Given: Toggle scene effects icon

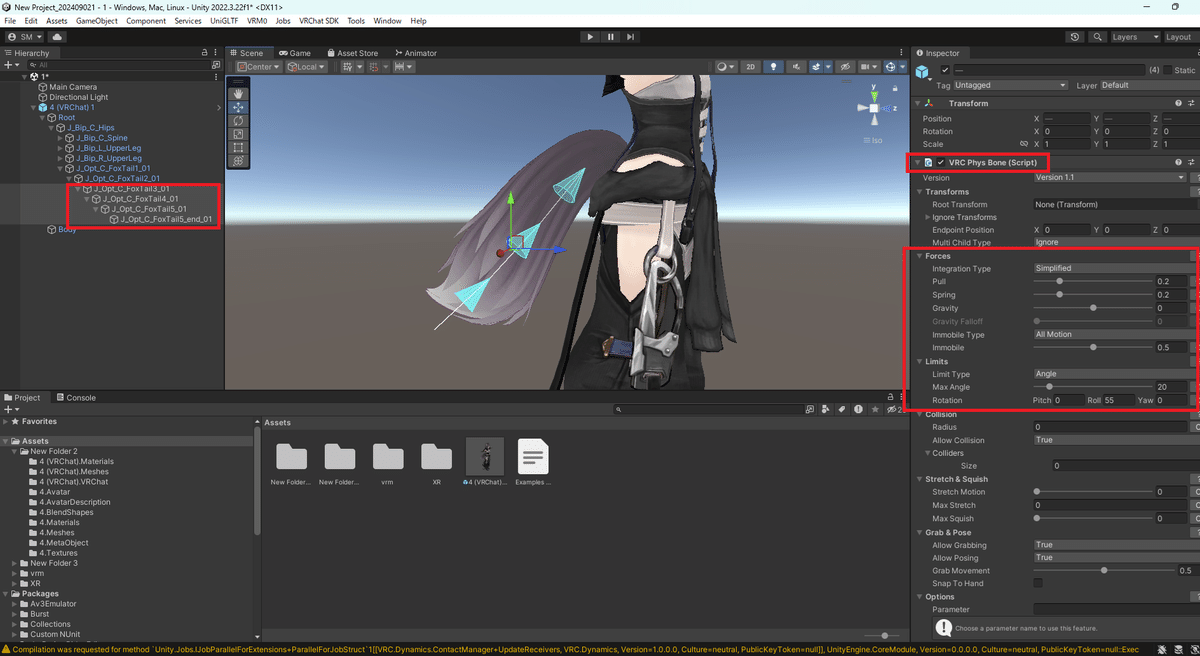Looking at the screenshot, I should pyautogui.click(x=818, y=67).
